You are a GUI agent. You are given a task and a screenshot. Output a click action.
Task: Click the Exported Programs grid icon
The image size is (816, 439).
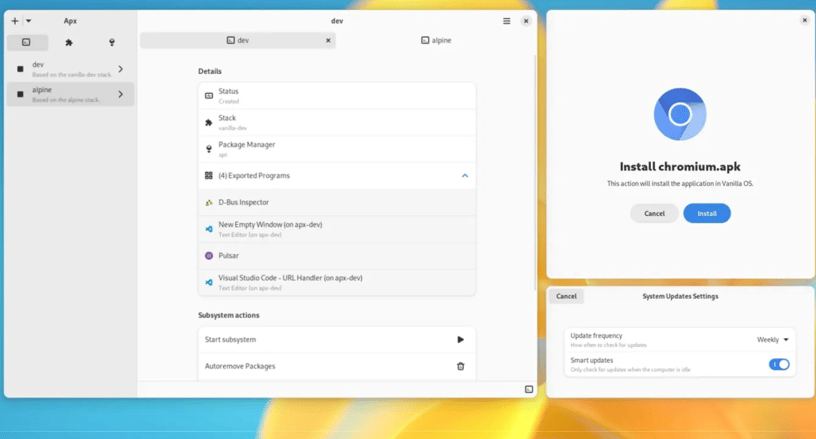click(x=209, y=176)
